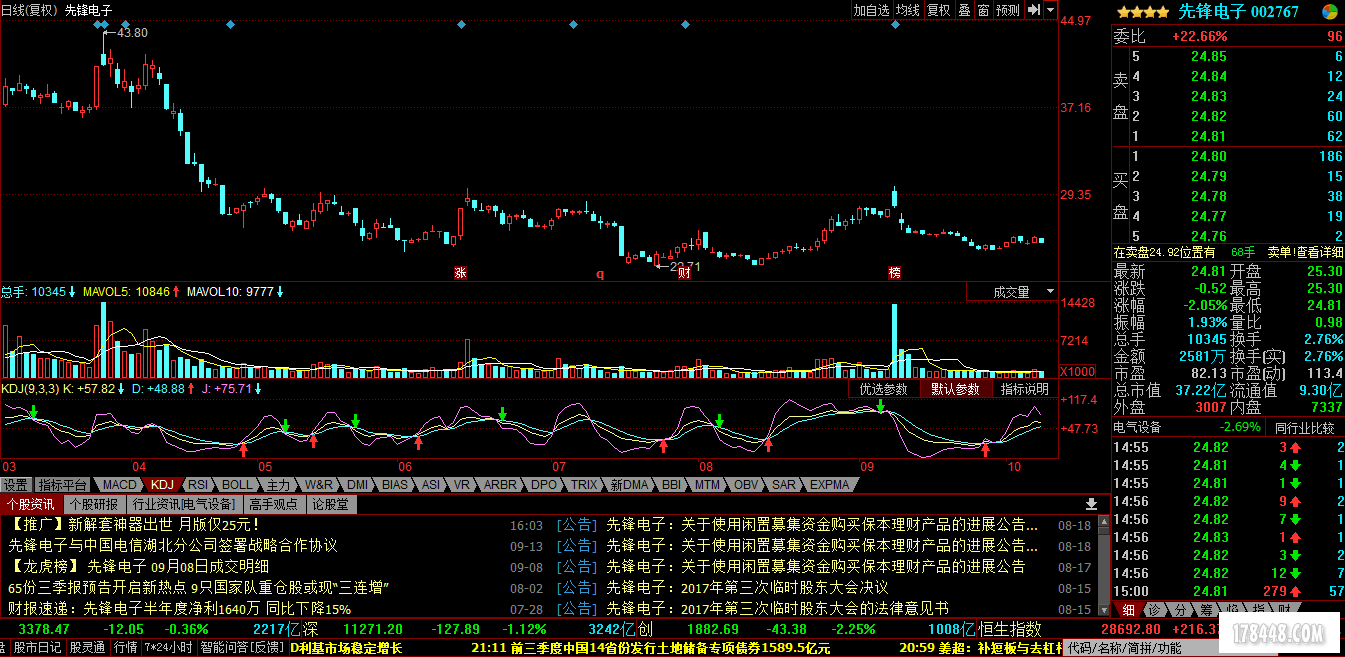Open 行业资讯[电气设备] tab
Viewport: 1345px width, 658px height.
(x=183, y=504)
